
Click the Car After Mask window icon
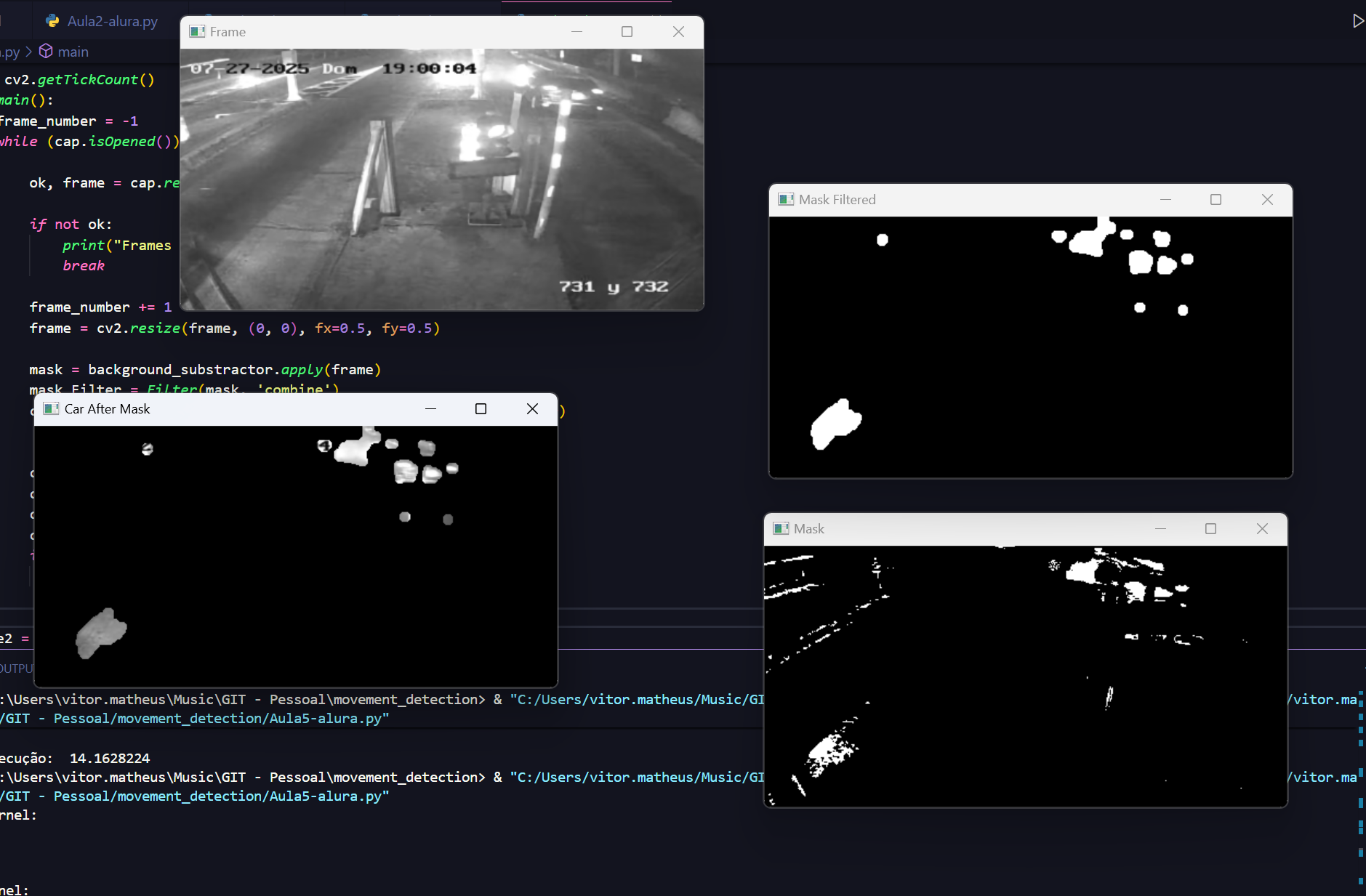(51, 409)
